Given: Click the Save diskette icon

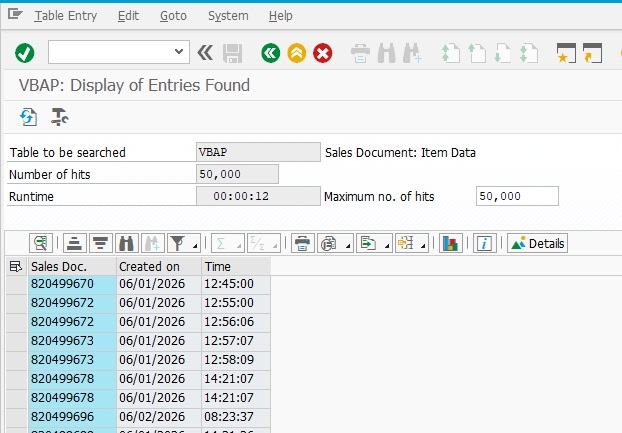Looking at the screenshot, I should click(232, 53).
